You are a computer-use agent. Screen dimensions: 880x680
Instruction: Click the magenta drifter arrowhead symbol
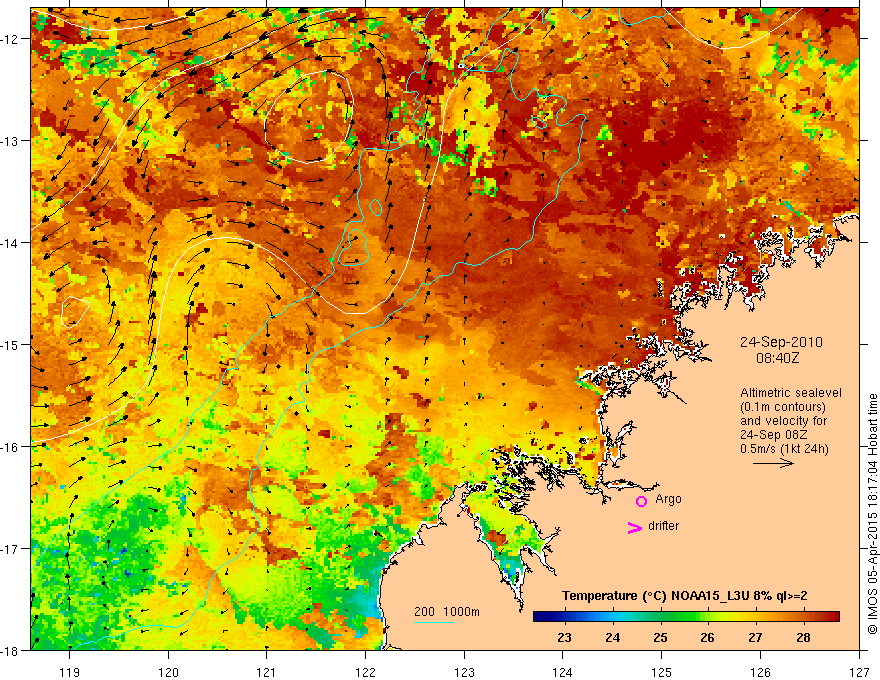coord(635,527)
